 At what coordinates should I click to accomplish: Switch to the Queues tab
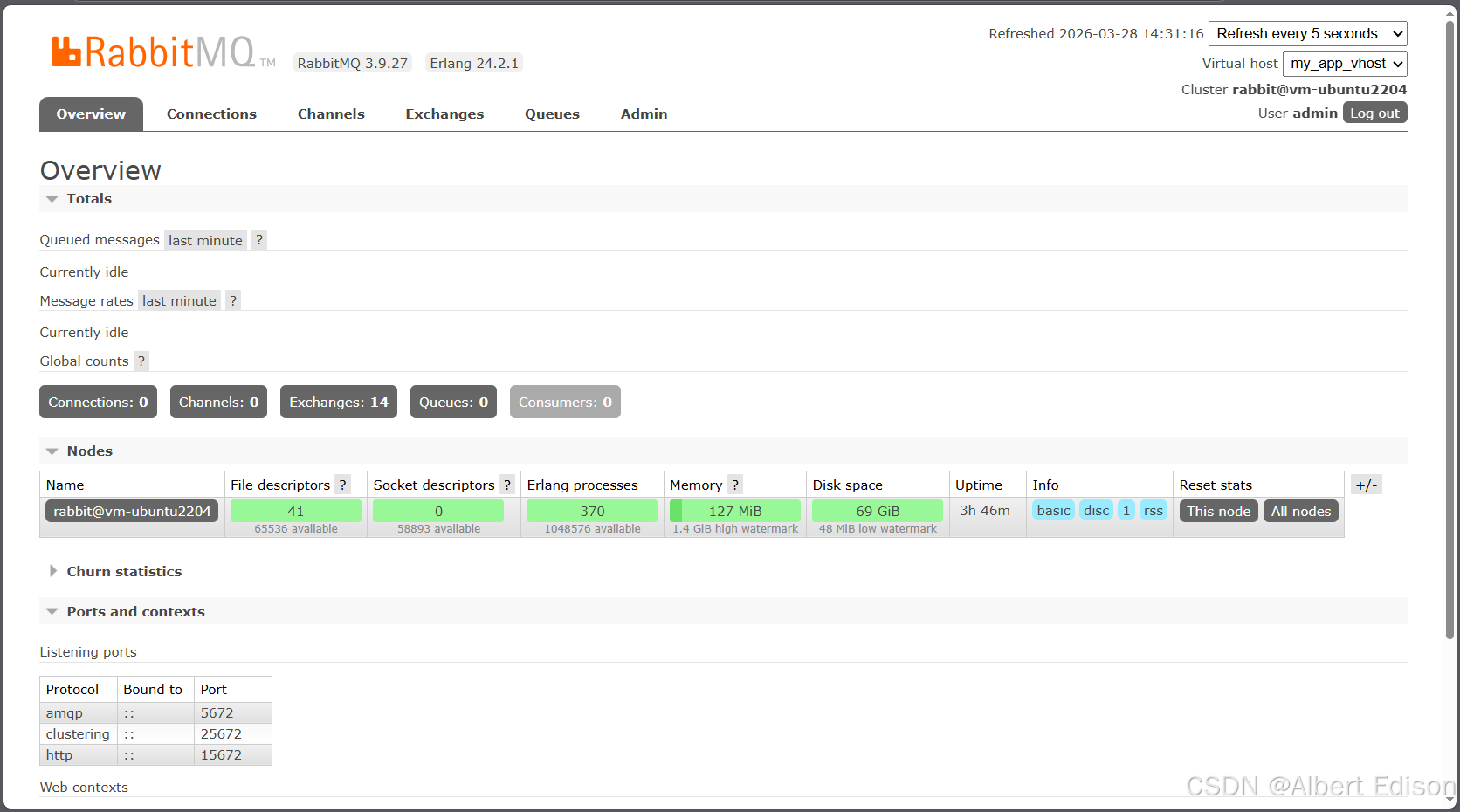coord(552,114)
